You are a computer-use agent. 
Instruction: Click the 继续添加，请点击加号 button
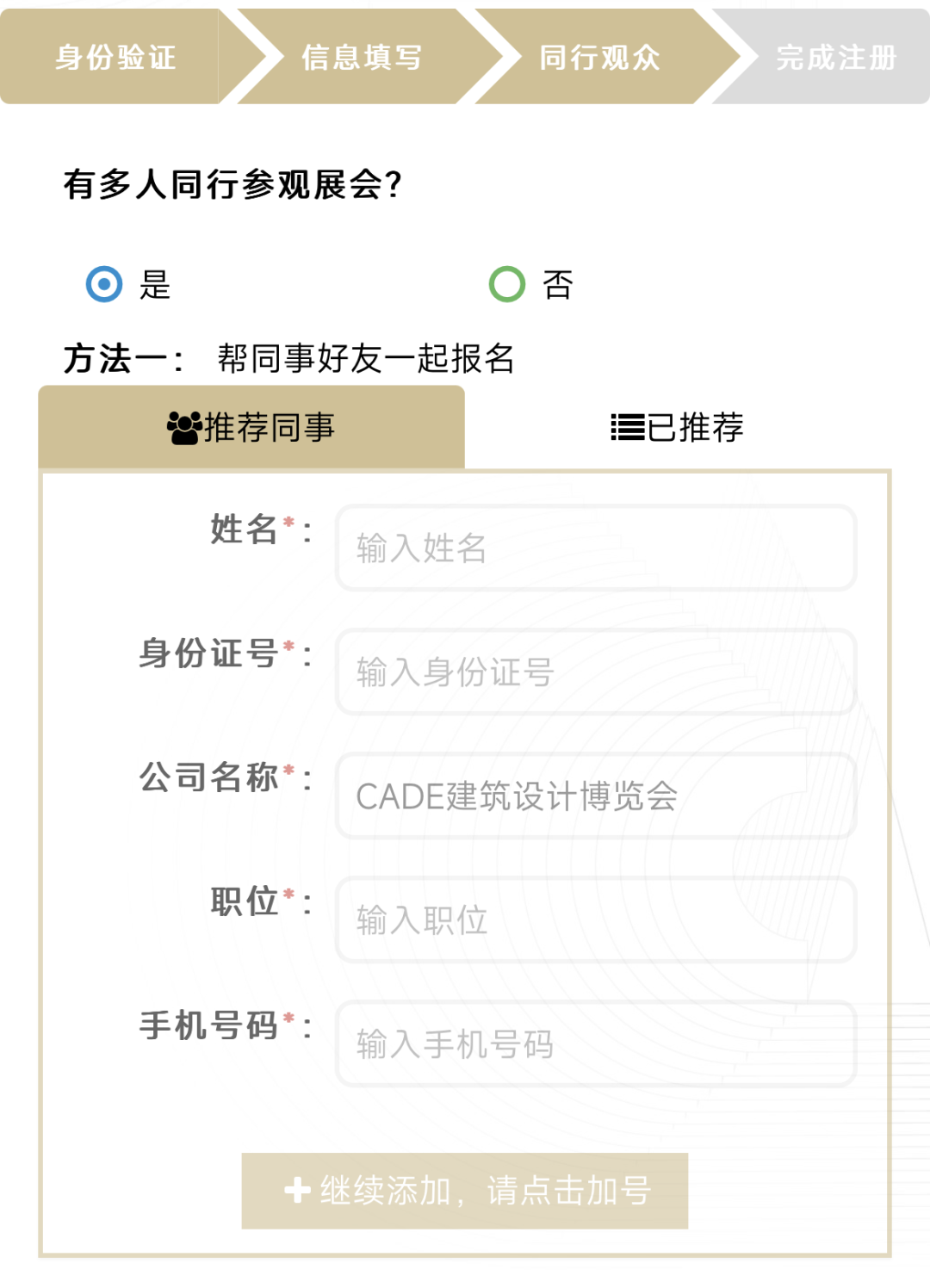click(x=465, y=1191)
